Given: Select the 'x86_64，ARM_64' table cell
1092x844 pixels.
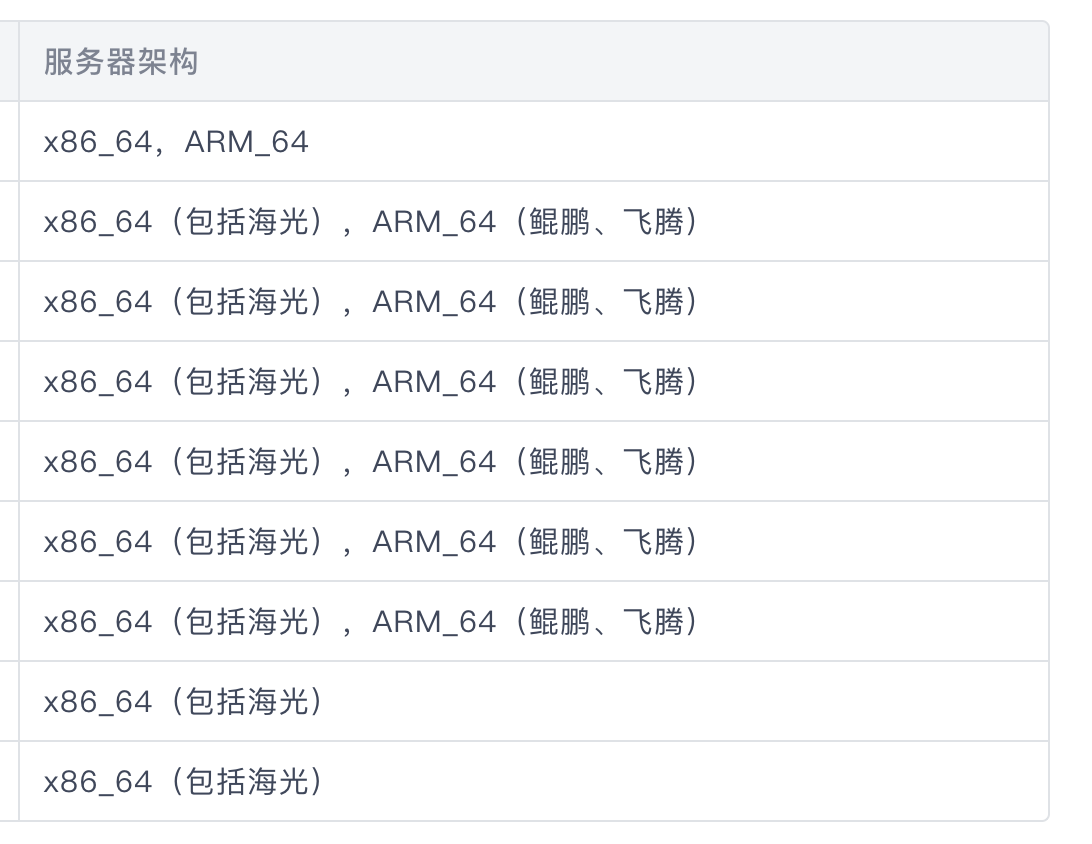Looking at the screenshot, I should point(533,141).
